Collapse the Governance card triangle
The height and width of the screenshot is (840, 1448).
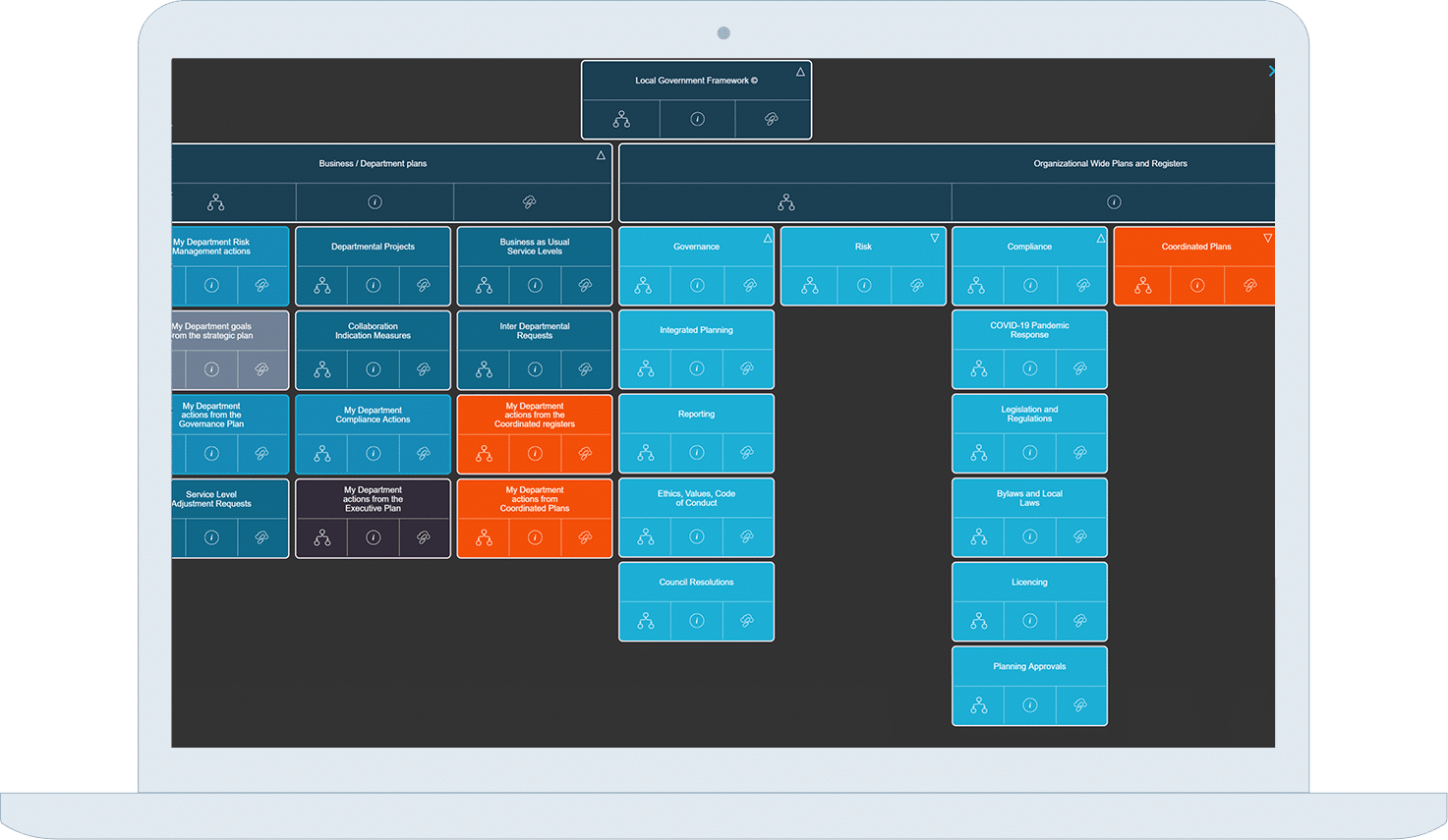768,238
